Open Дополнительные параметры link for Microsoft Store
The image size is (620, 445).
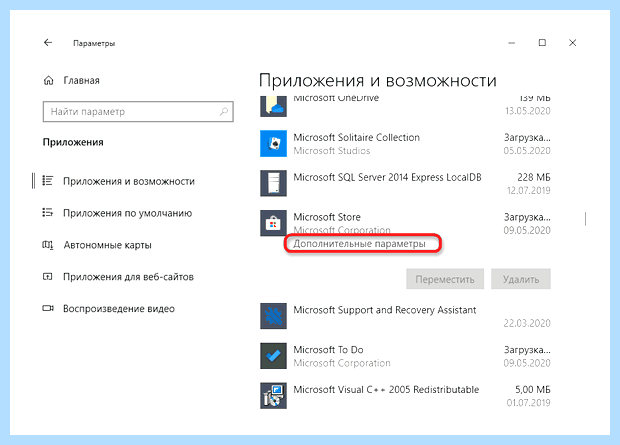359,244
